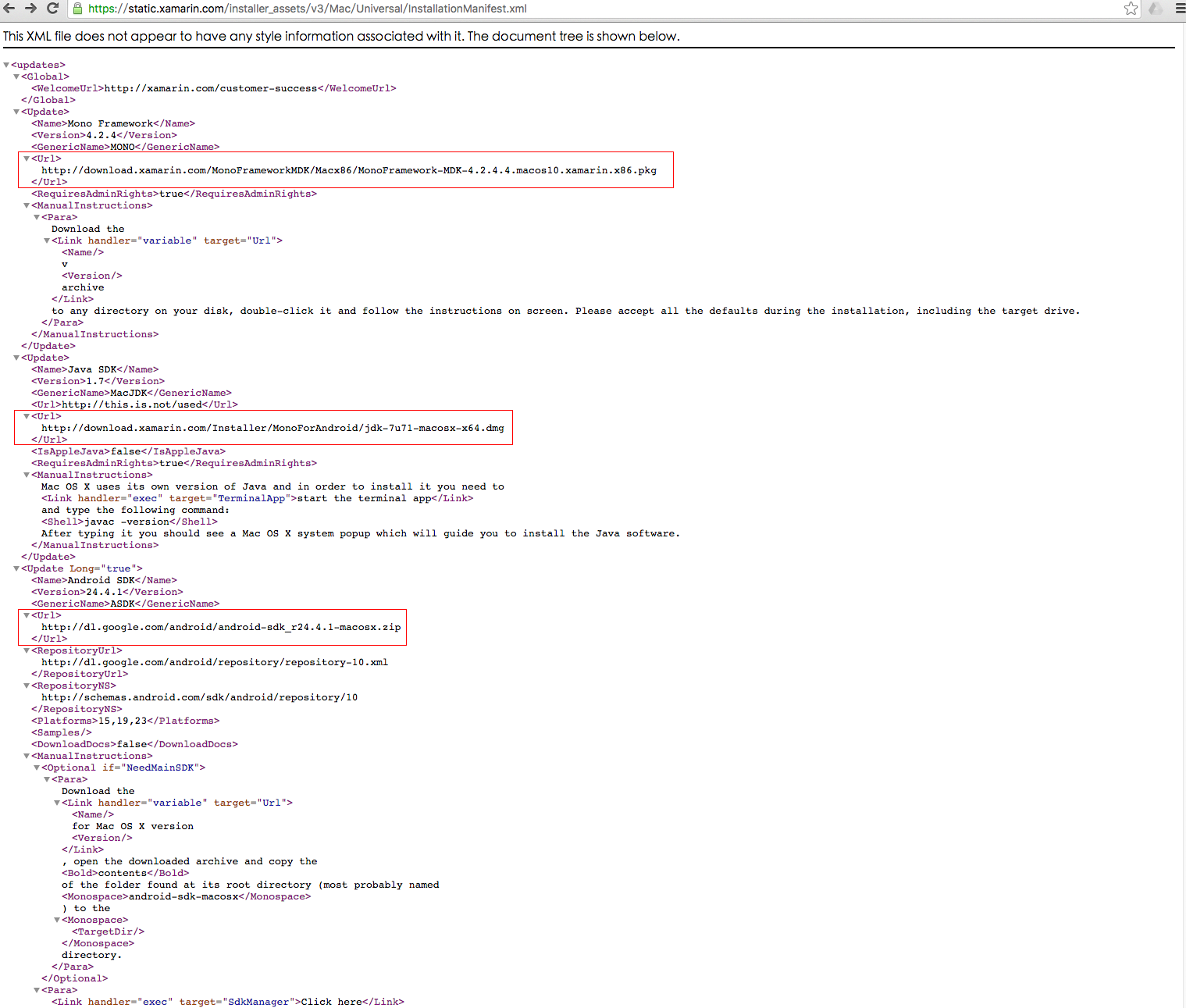Click the repository-10.xml URL text
This screenshot has width=1186, height=1008.
[215, 663]
